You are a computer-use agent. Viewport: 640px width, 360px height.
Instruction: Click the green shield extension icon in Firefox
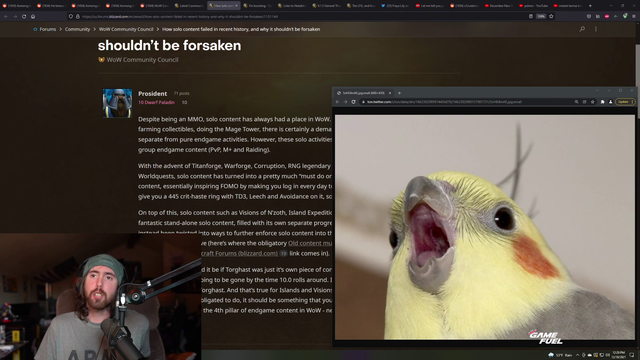pos(625,16)
